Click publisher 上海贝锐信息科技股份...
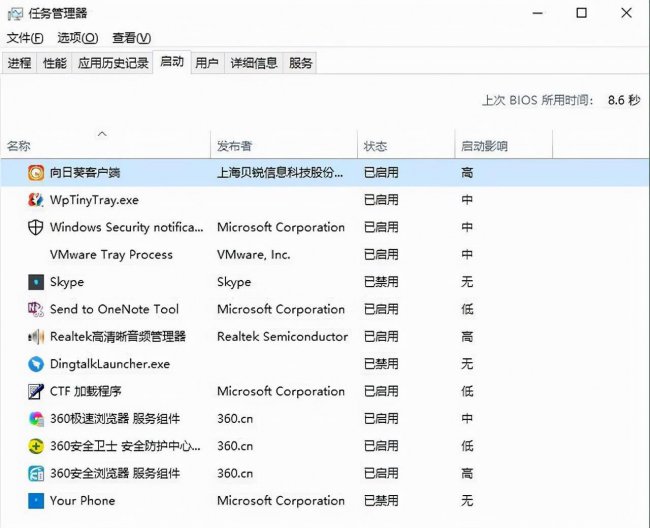Viewport: 650px width, 528px height. tap(280, 172)
